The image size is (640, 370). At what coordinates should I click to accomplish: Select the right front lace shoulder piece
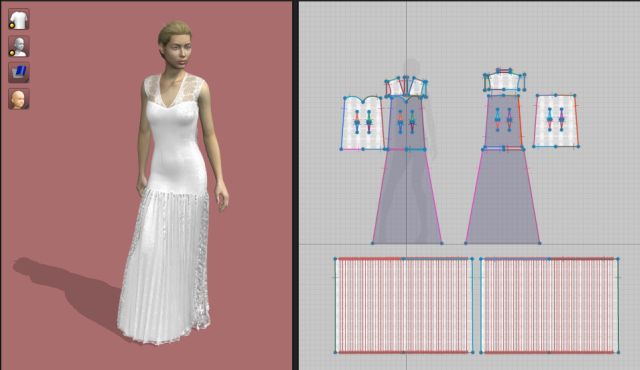click(x=418, y=87)
